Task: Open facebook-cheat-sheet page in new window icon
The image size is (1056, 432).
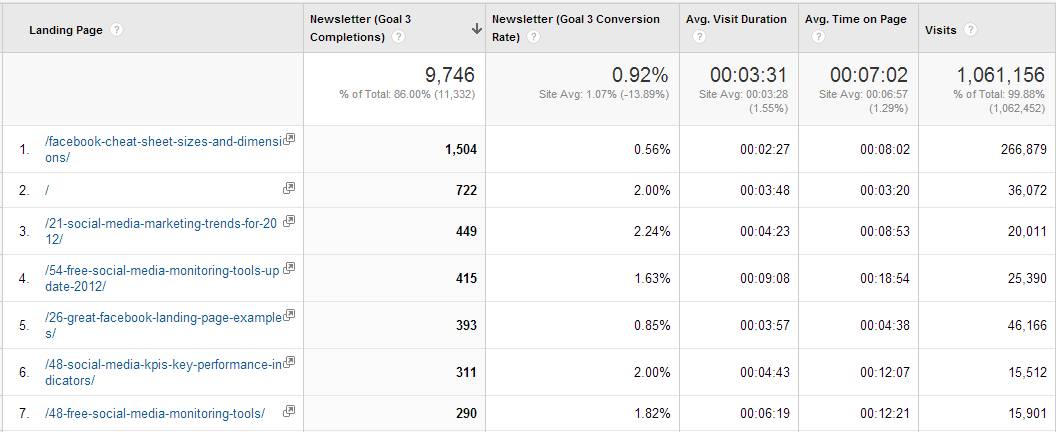Action: [289, 139]
